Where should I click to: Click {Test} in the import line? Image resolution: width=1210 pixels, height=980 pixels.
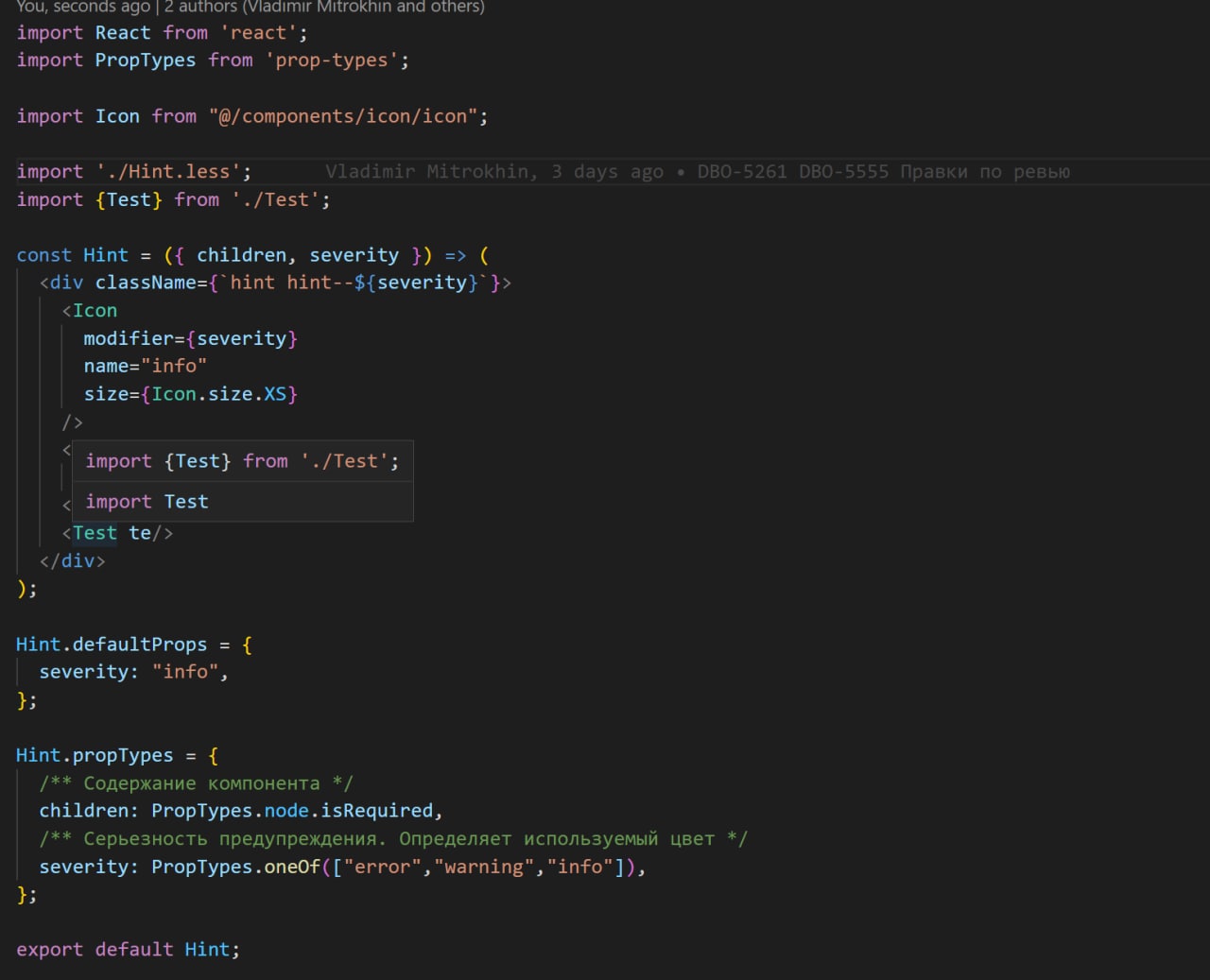pyautogui.click(x=129, y=200)
